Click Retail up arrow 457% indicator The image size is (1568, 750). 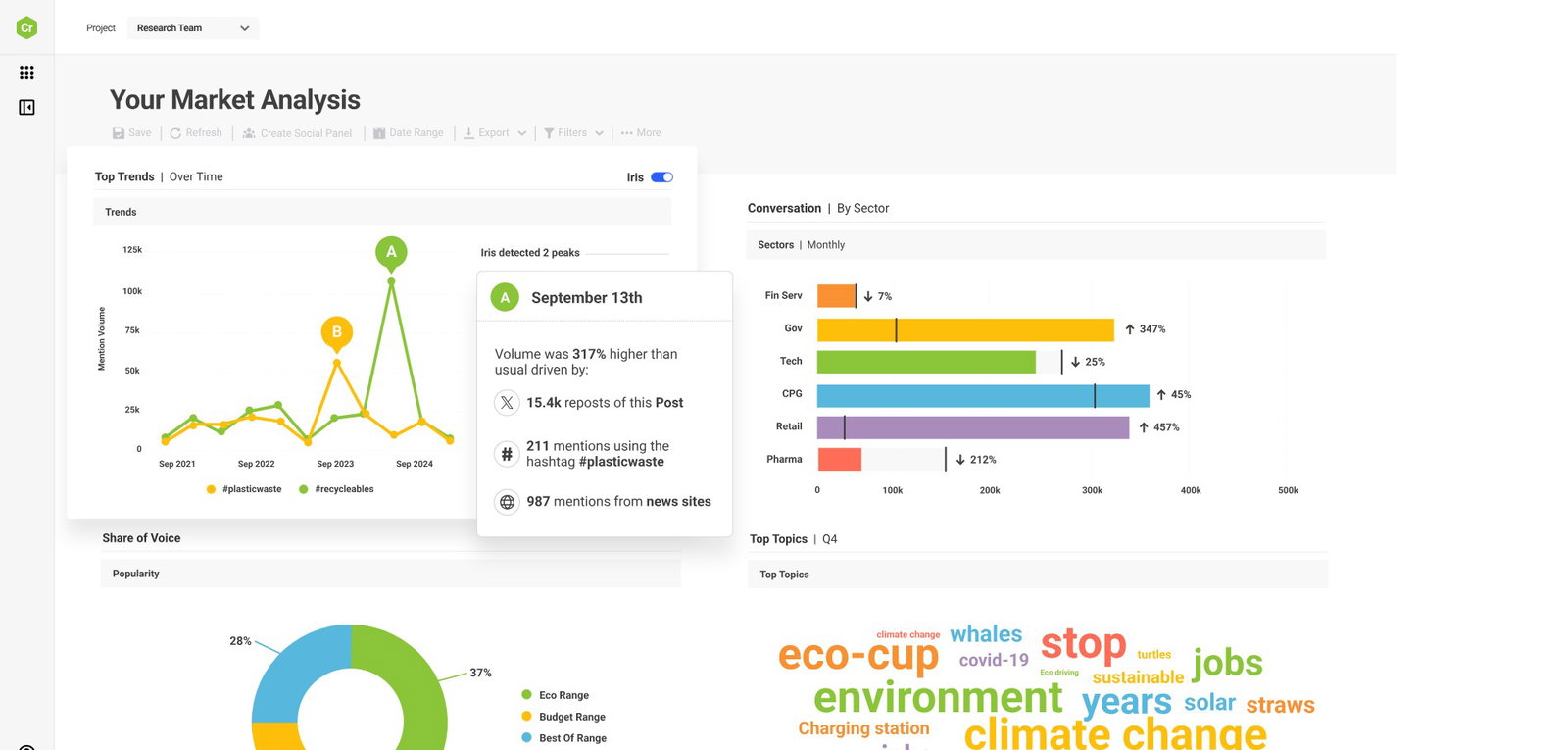pos(1158,427)
